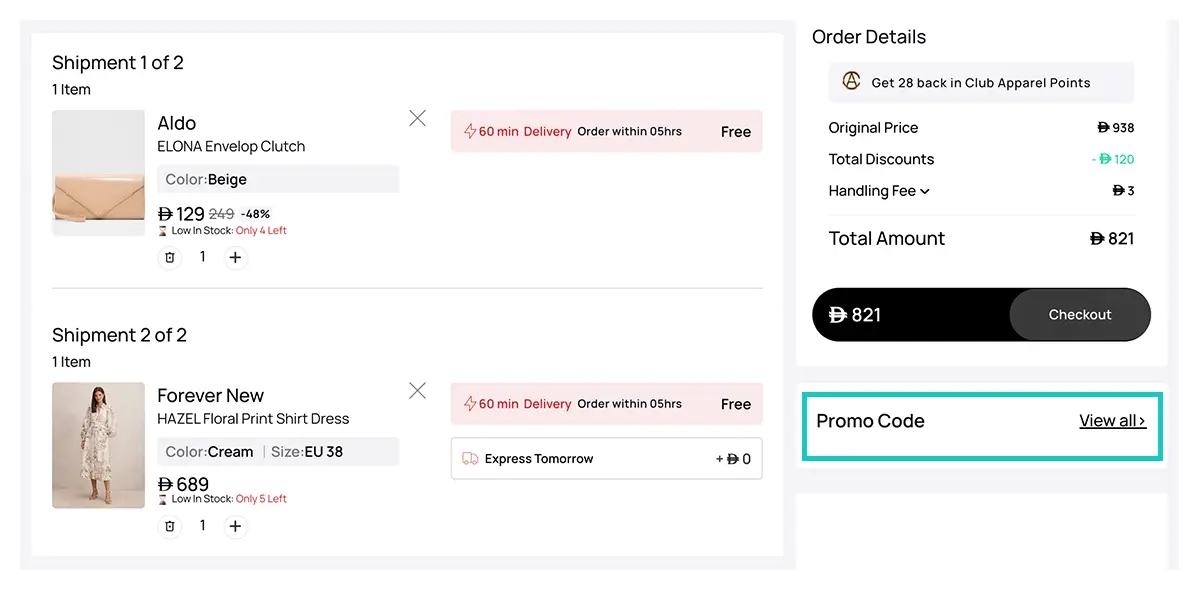Increase quantity of Aldo clutch
The height and width of the screenshot is (591, 1200).
235,257
